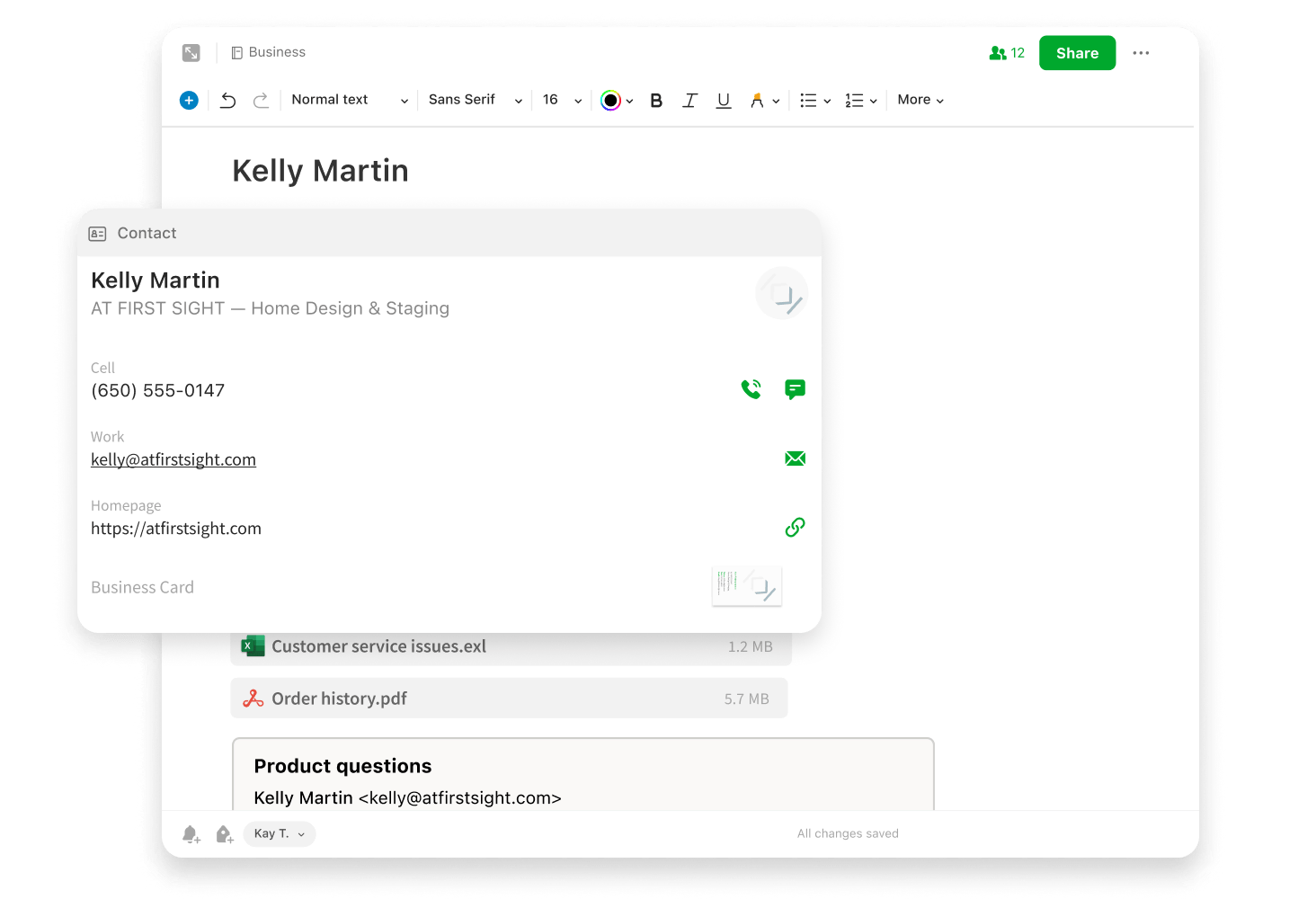The height and width of the screenshot is (899, 1316).
Task: Open the font color picker swatch
Action: [611, 101]
